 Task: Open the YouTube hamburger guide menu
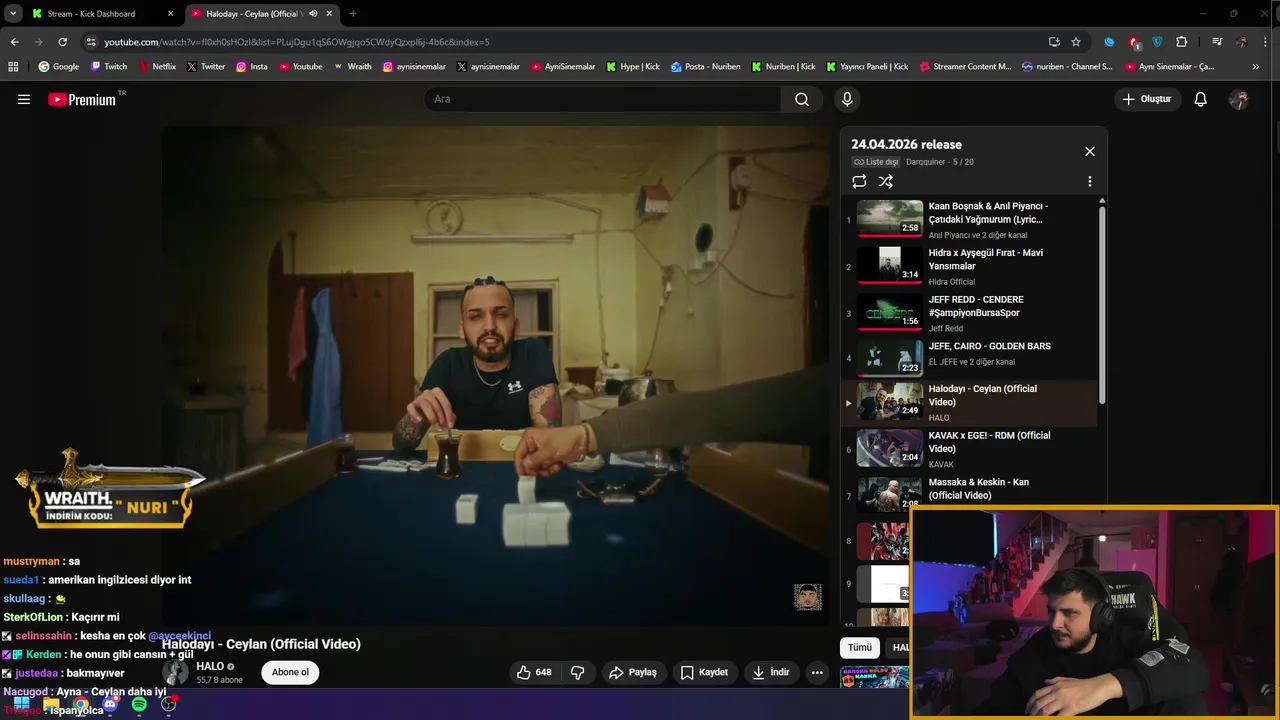[x=24, y=99]
